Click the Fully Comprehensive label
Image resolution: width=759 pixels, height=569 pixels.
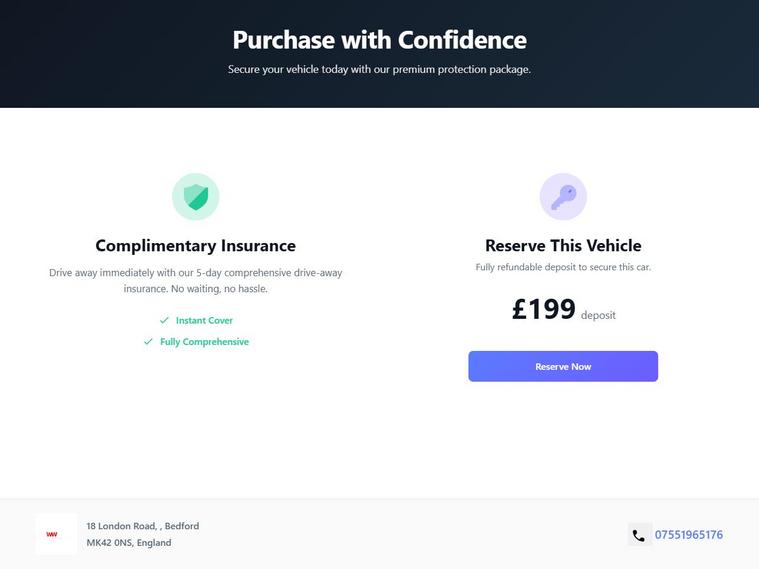(x=204, y=342)
